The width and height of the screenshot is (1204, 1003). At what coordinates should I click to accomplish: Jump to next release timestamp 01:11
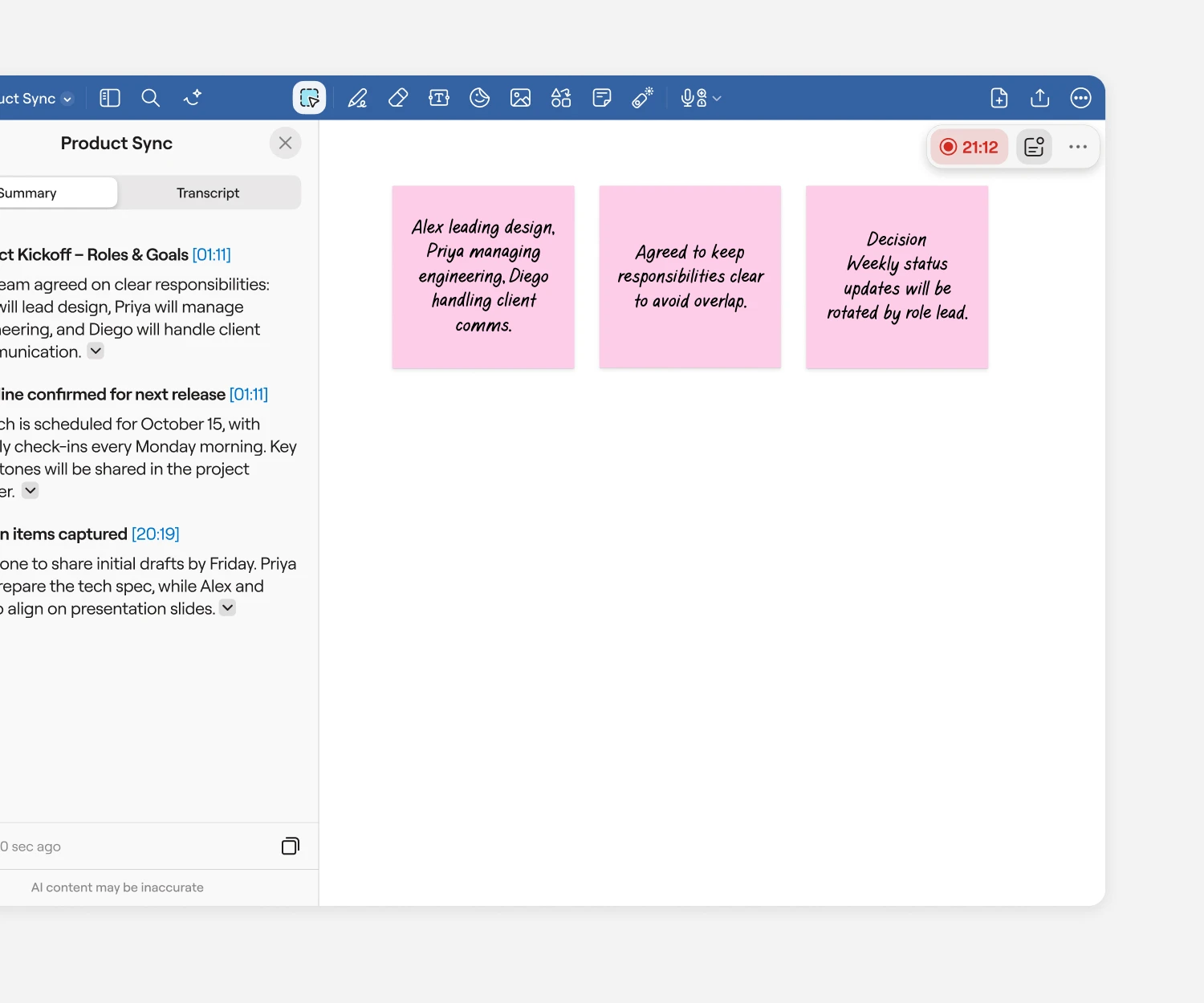(x=249, y=394)
